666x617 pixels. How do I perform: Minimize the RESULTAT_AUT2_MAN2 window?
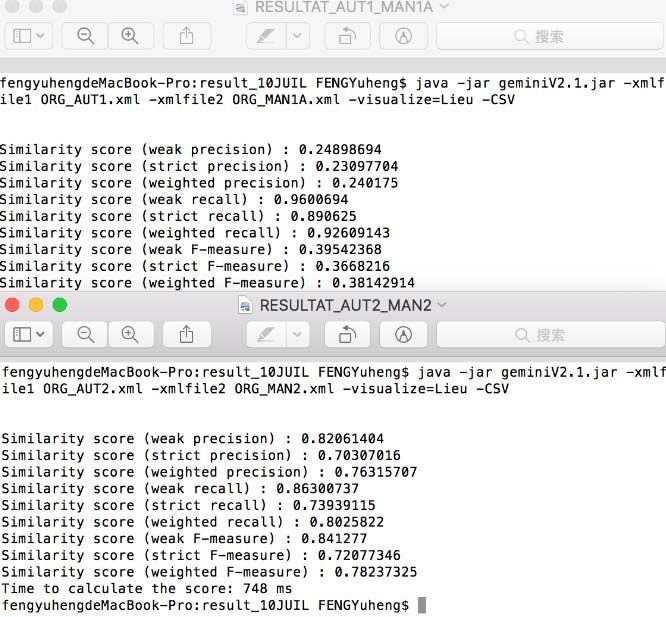pos(36,305)
